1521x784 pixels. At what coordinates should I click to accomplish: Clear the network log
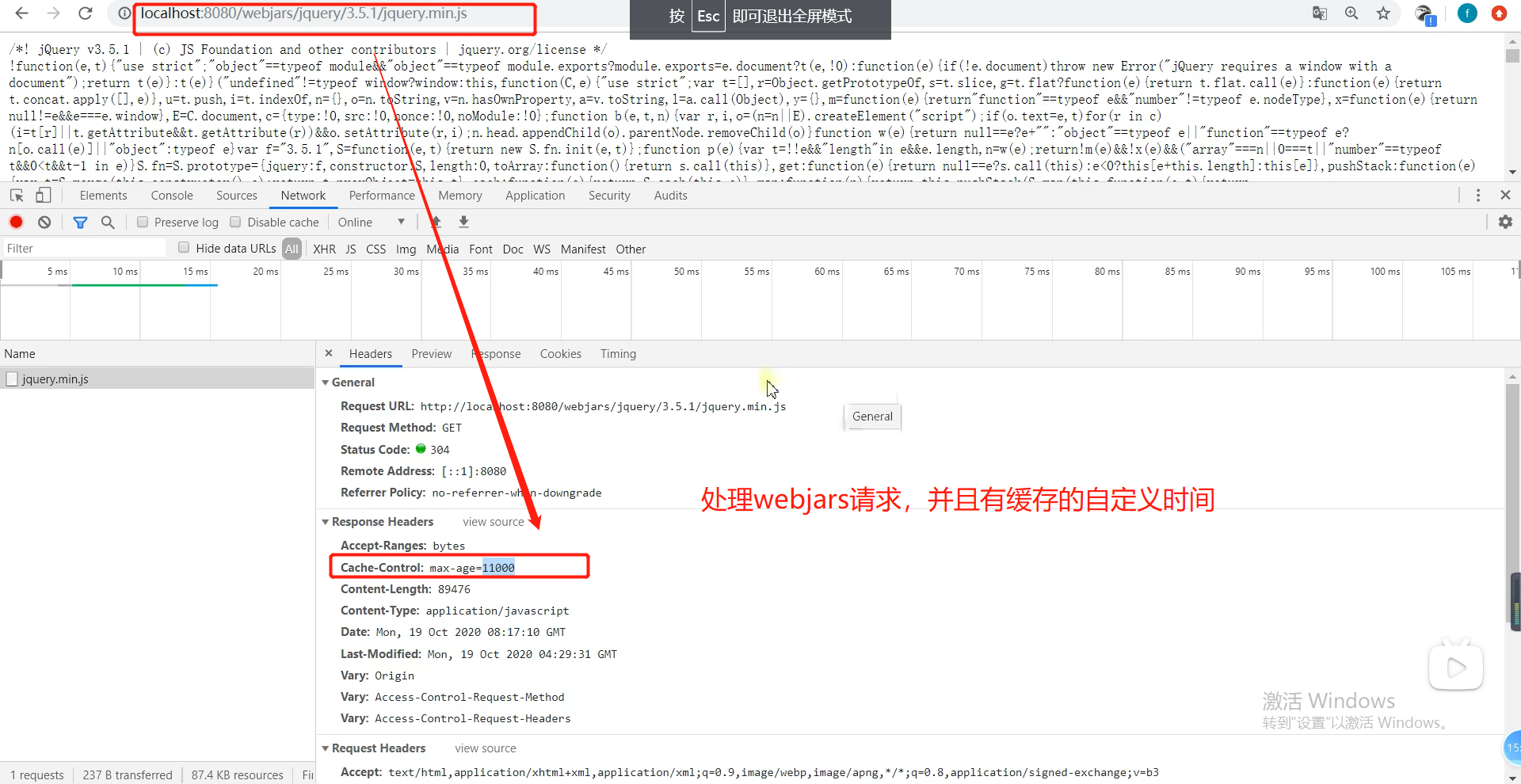click(x=44, y=223)
